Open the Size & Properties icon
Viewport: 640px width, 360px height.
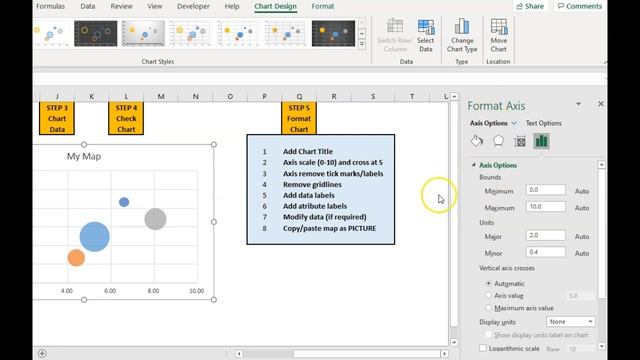[x=520, y=141]
